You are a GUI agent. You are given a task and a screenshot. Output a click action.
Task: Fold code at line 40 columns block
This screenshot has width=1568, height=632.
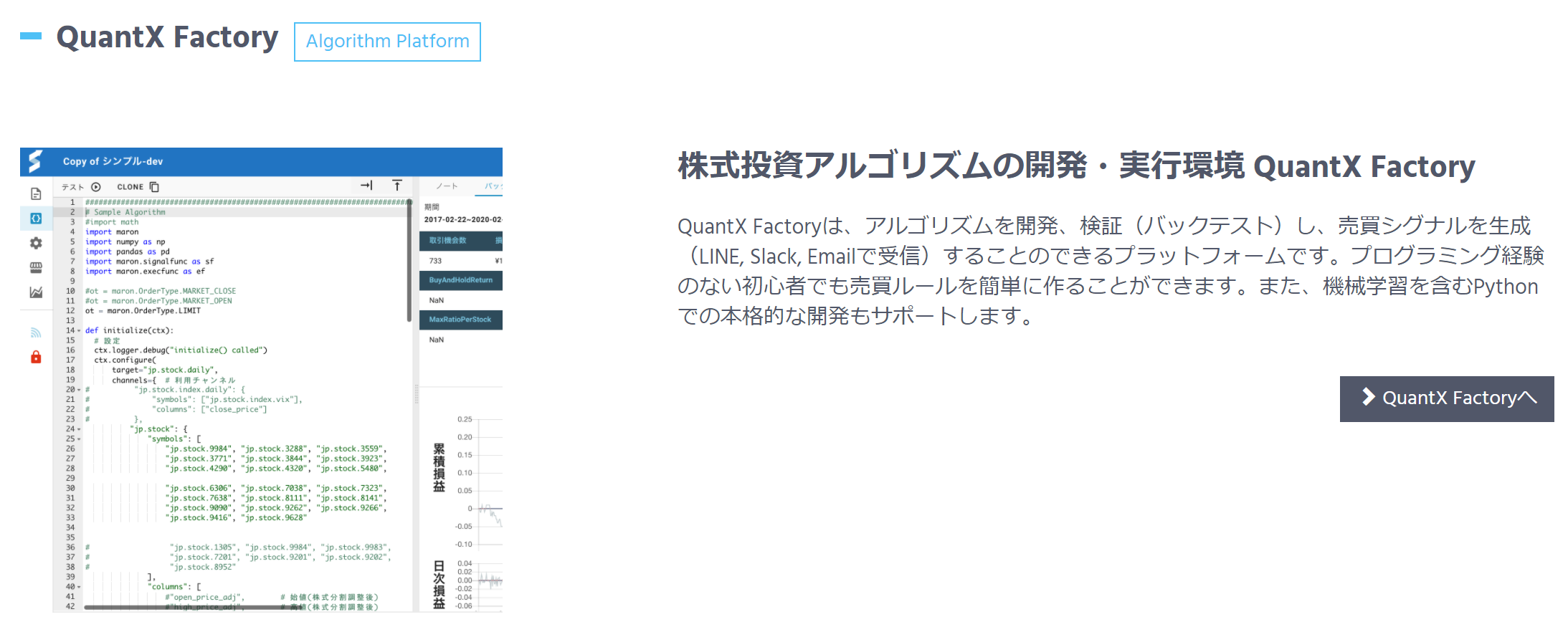(x=79, y=587)
